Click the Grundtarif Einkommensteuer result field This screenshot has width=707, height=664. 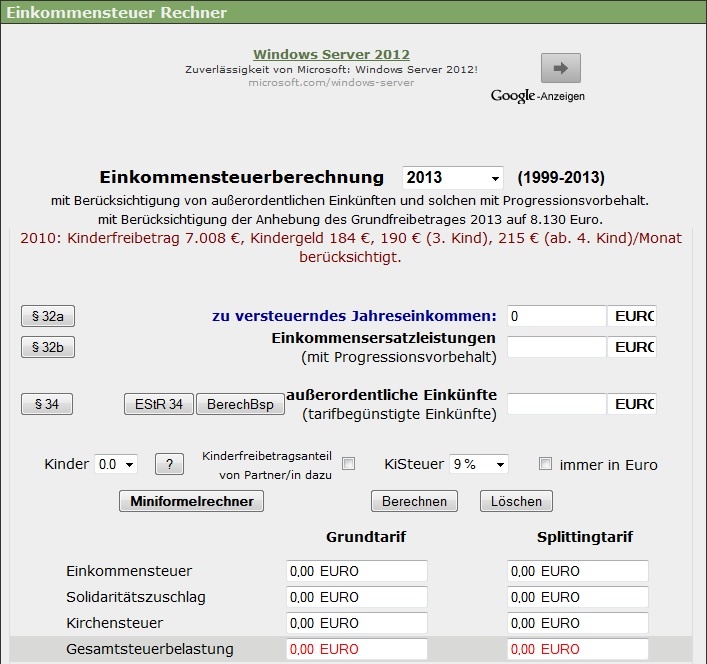tap(357, 571)
